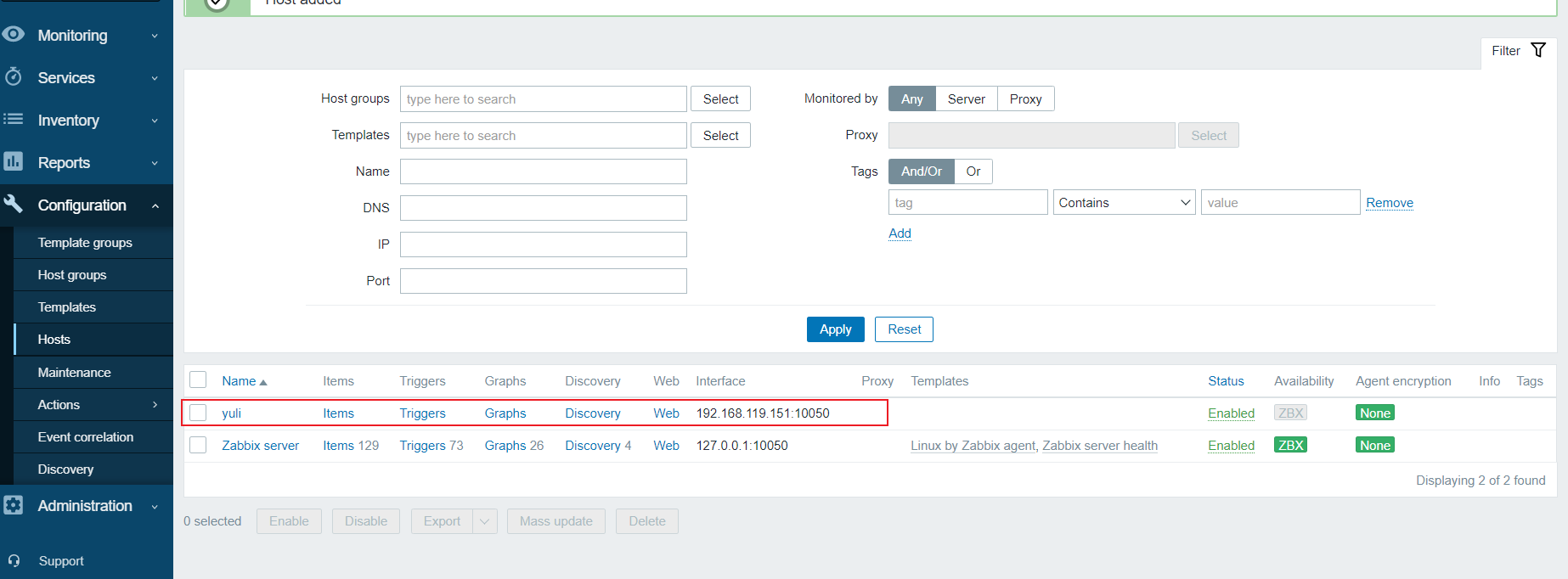Open Discovery in the sidebar
The image size is (1568, 579).
click(x=65, y=469)
